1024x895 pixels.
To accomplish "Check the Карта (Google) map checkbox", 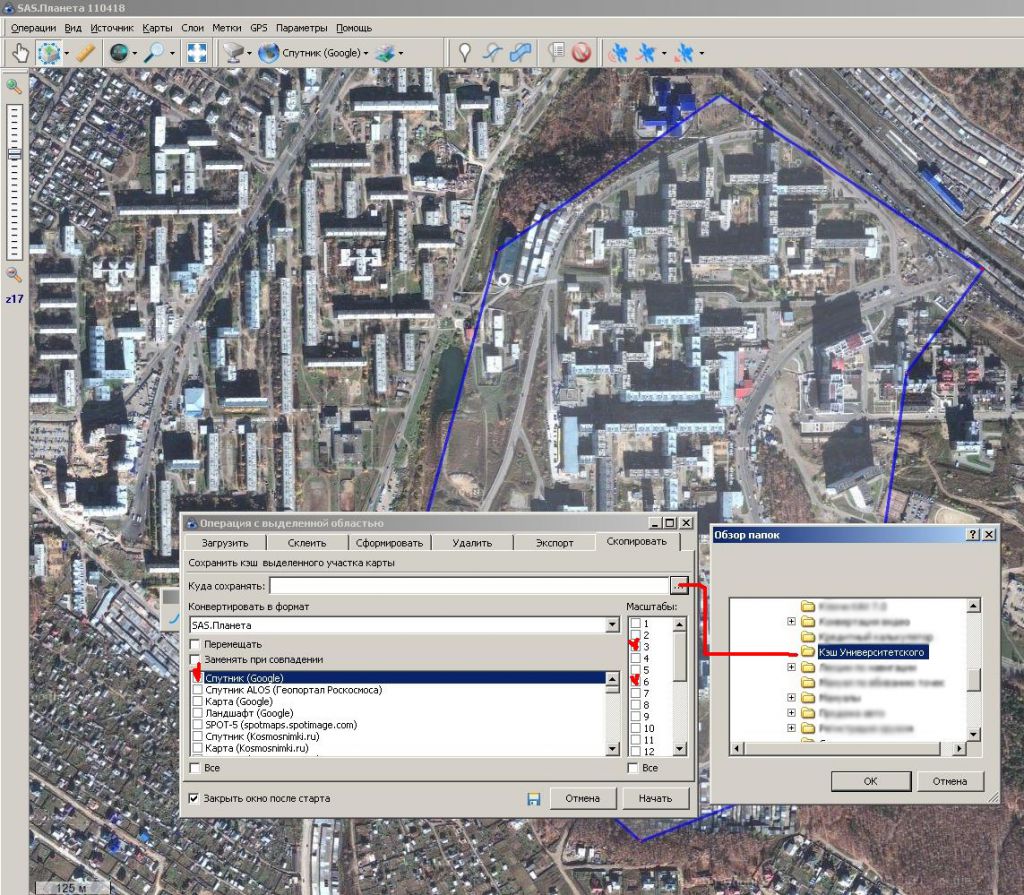I will pyautogui.click(x=197, y=702).
